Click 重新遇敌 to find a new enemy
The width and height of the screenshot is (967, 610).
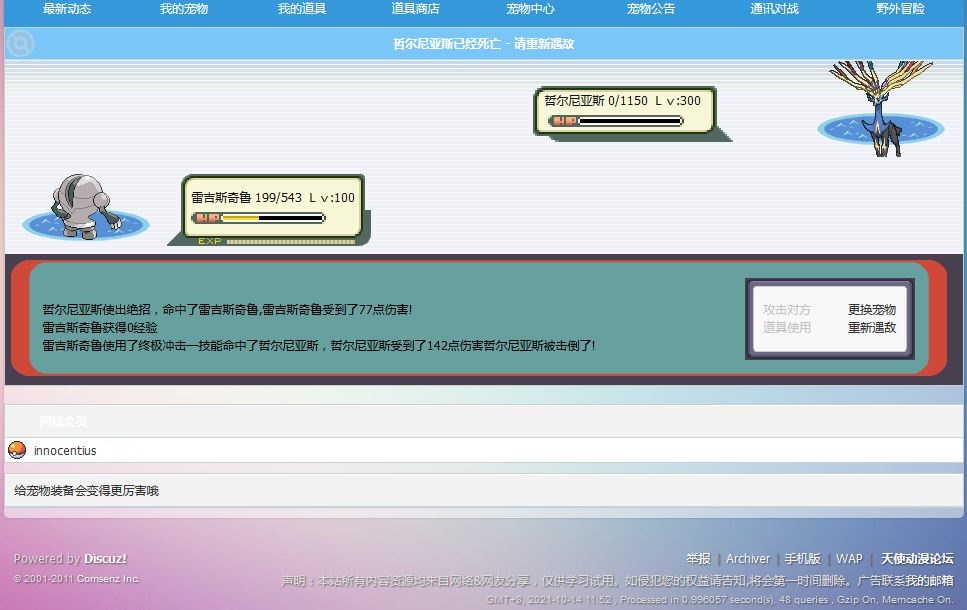coord(872,328)
